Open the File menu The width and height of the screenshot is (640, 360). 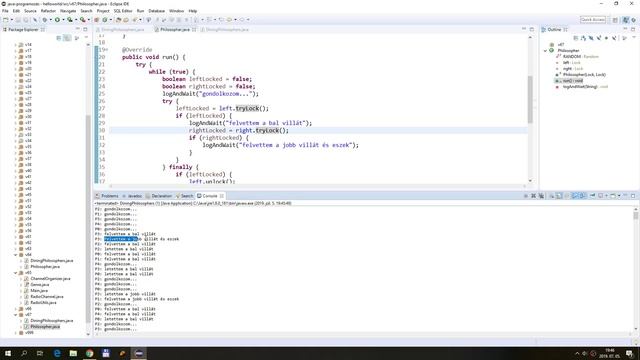click(5, 11)
